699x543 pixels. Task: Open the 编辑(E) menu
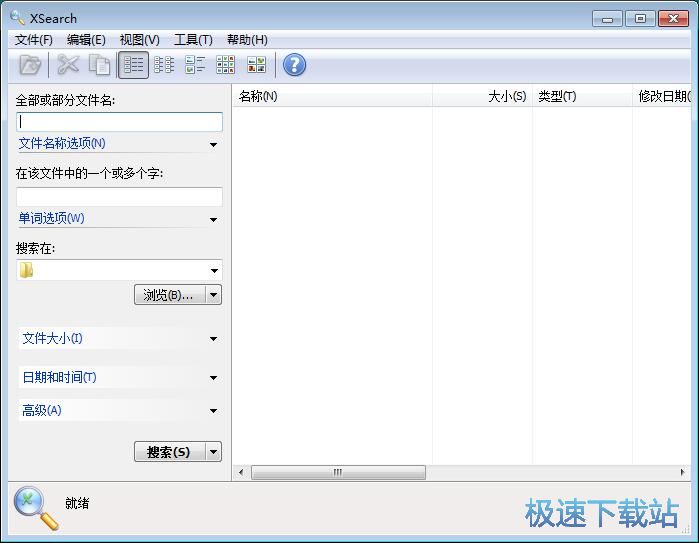pyautogui.click(x=86, y=40)
